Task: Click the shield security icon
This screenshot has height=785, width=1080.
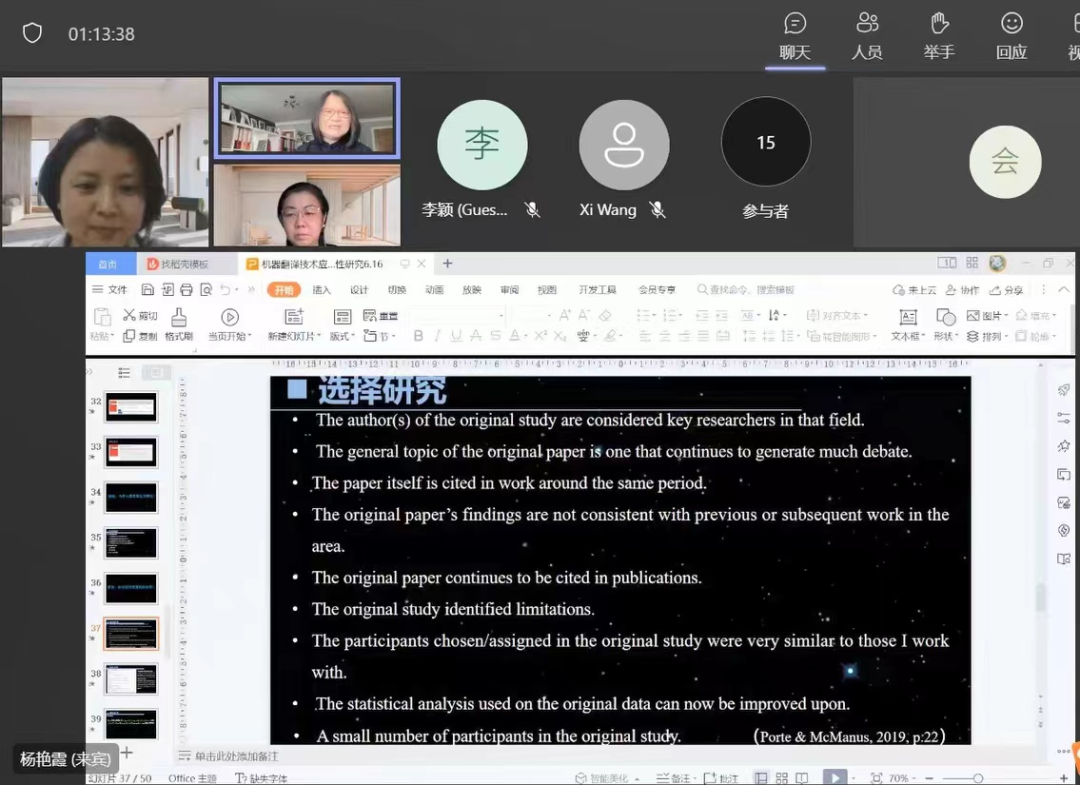Action: coord(32,34)
